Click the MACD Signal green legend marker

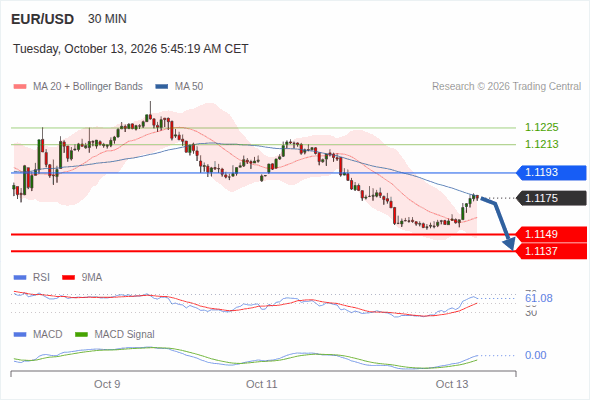[82, 334]
